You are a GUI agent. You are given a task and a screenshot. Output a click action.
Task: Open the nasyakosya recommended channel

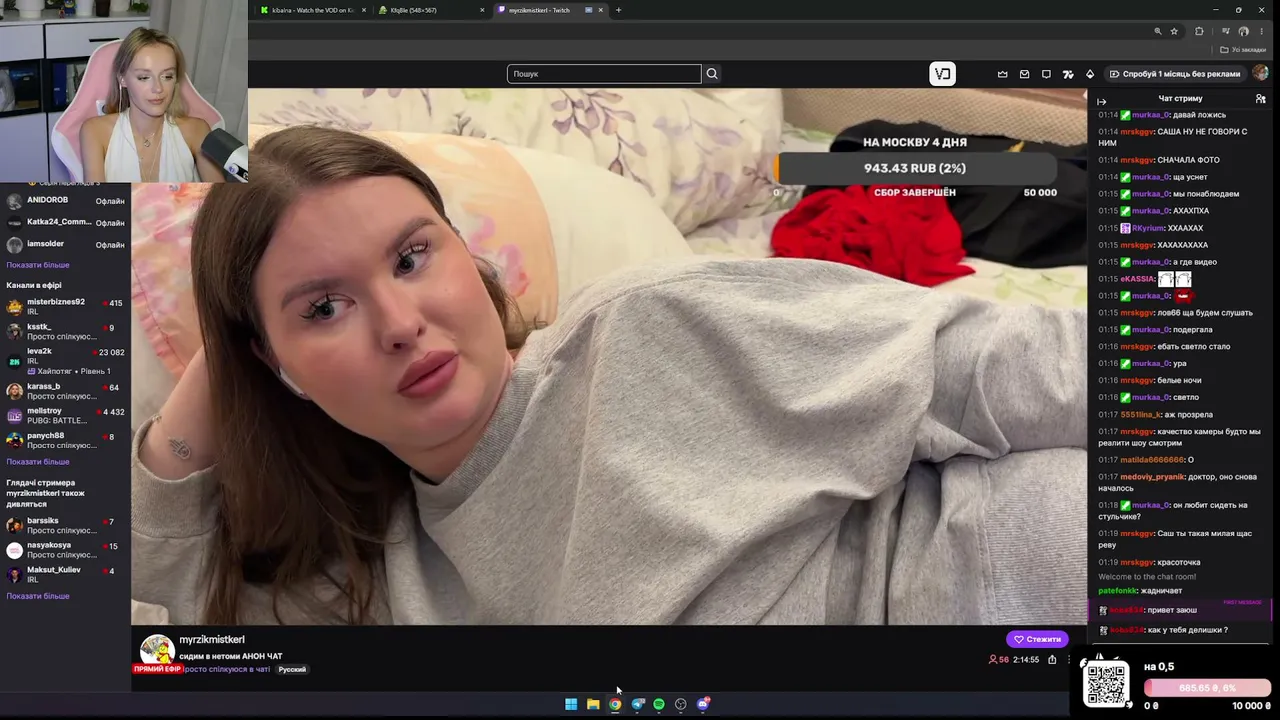click(x=66, y=549)
